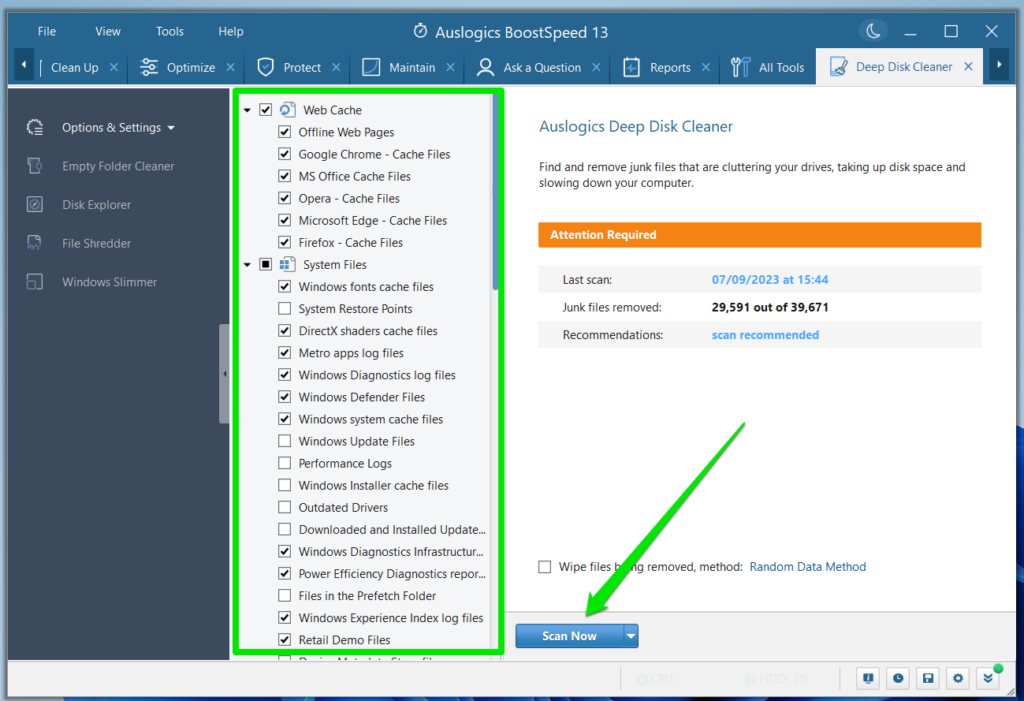This screenshot has width=1024, height=701.
Task: Open the scheduler clock icon in the status bar
Action: (x=897, y=678)
